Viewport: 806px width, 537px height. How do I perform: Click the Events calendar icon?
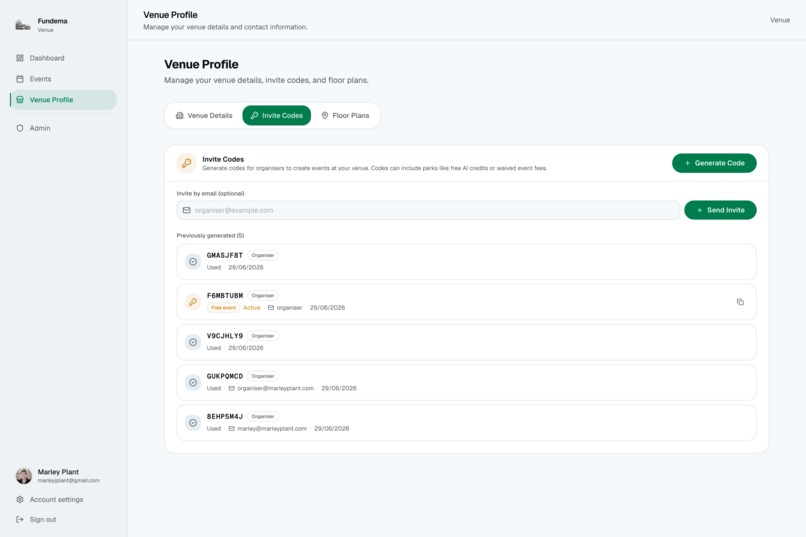[x=20, y=79]
